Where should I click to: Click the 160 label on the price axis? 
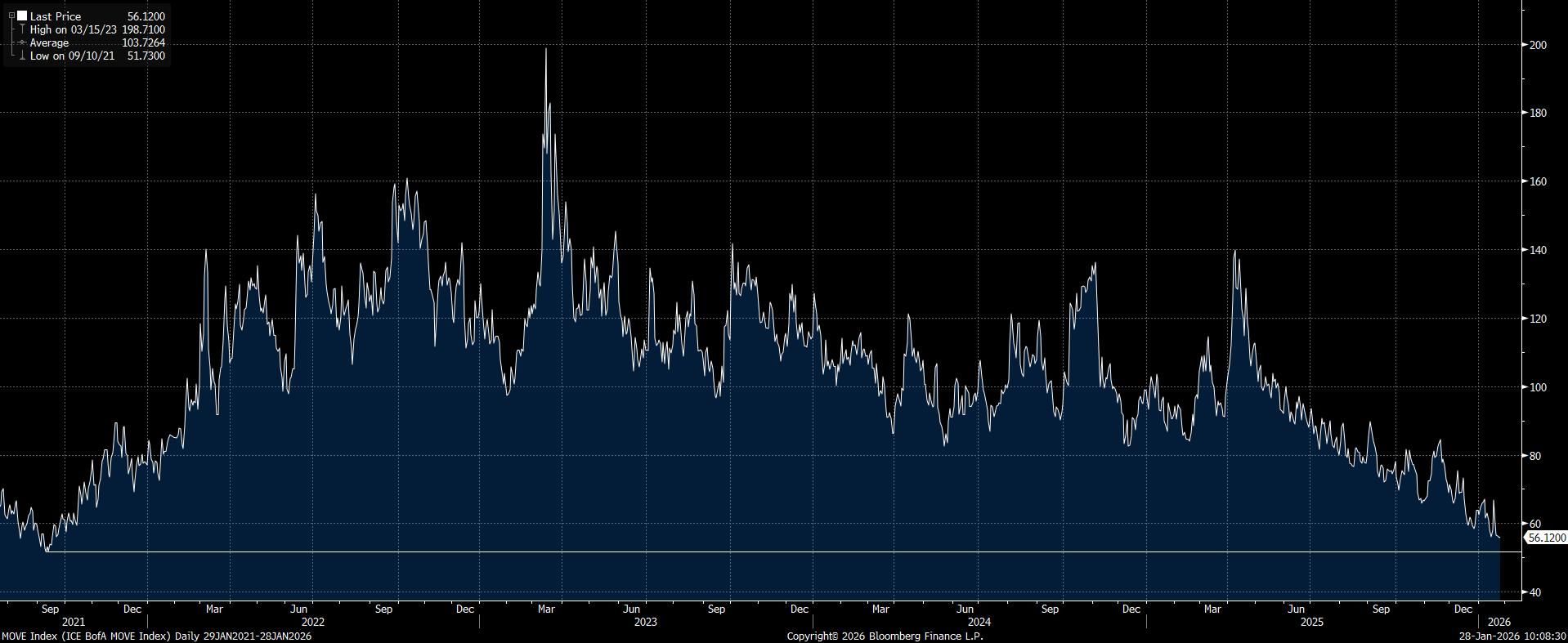coord(1538,181)
